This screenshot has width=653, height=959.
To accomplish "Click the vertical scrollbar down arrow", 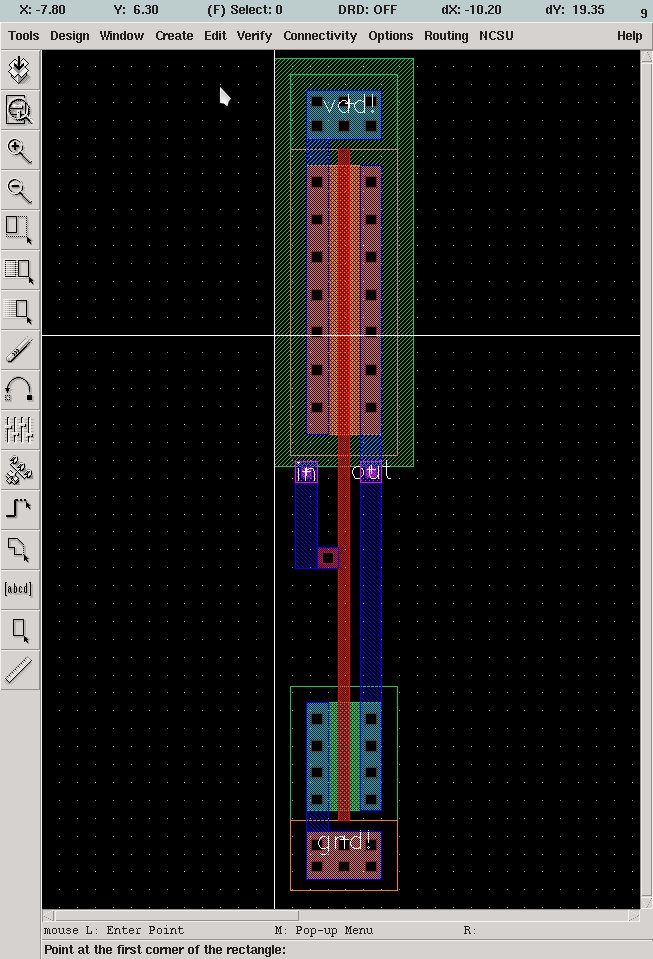I will pos(646,903).
